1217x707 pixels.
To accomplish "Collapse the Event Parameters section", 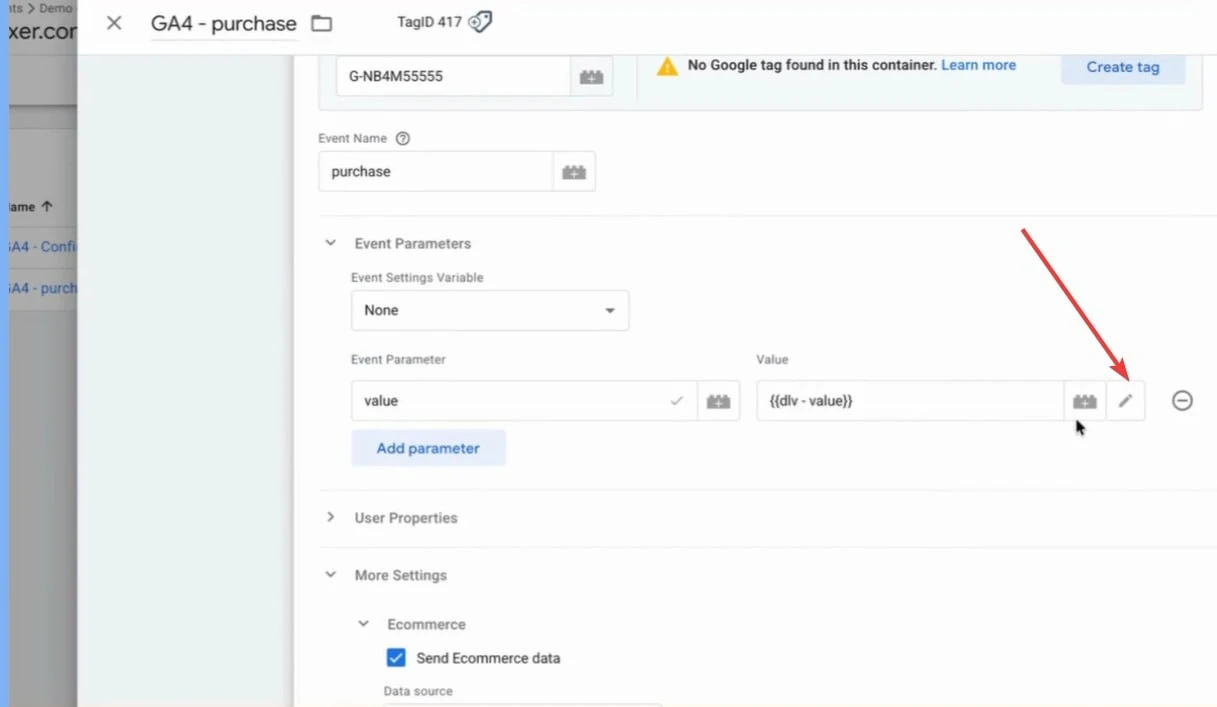I will coord(330,244).
